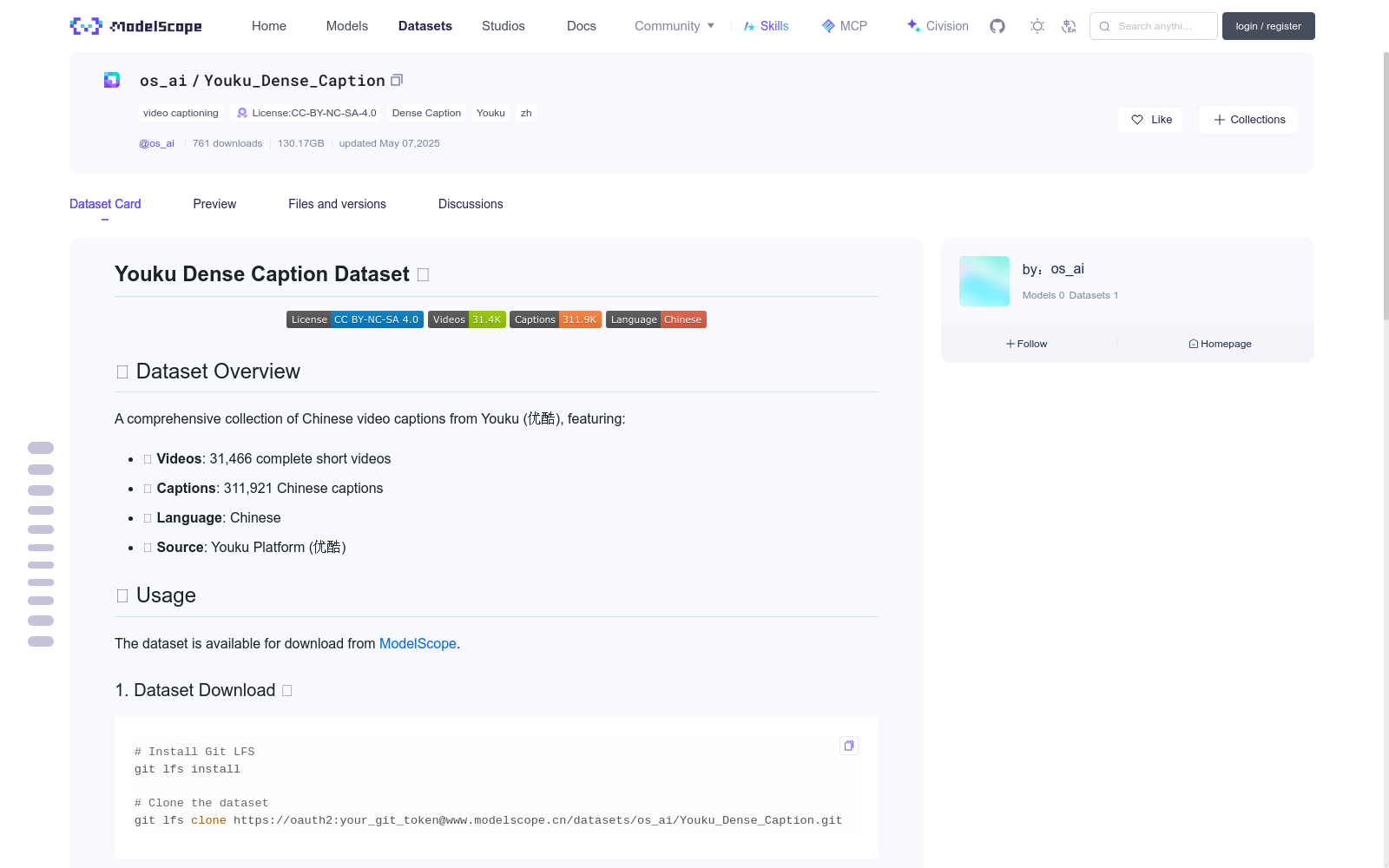Click the 130.17GB size text
The height and width of the screenshot is (868, 1389).
point(300,143)
